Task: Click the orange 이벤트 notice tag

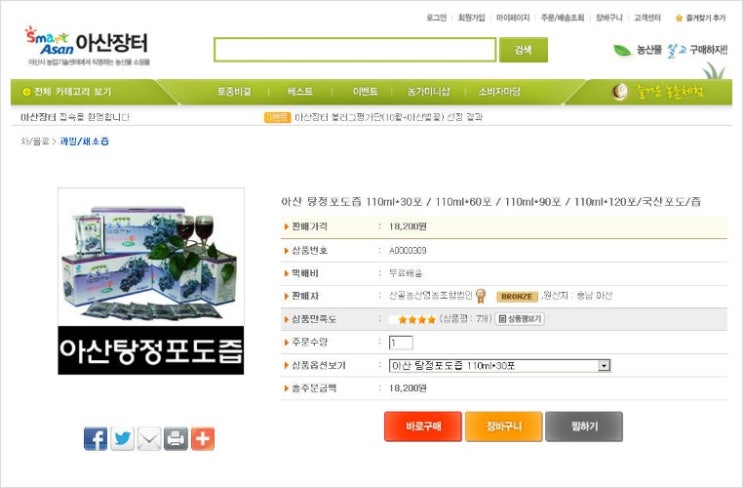Action: point(277,117)
